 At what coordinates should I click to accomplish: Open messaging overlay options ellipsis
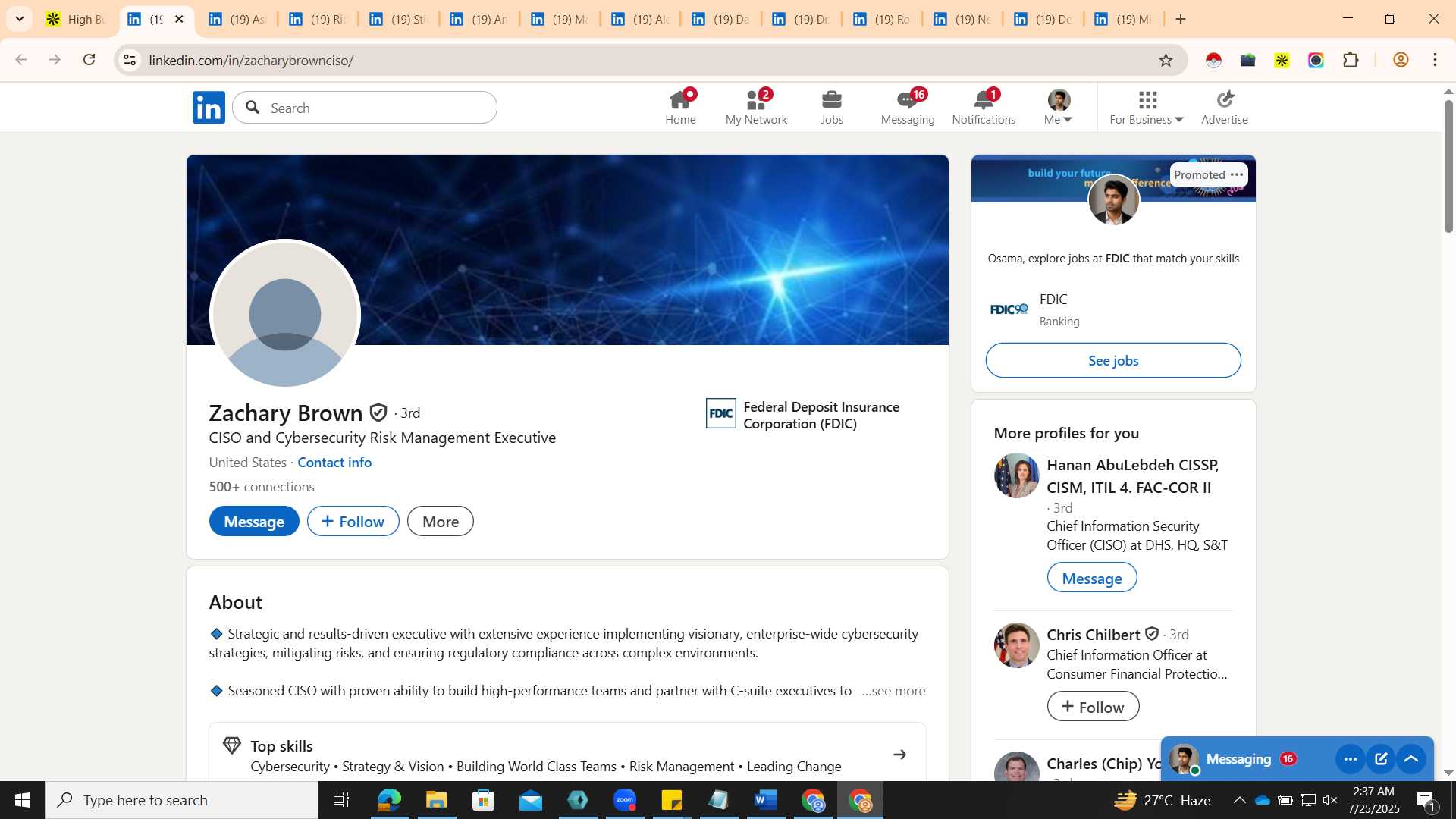click(x=1350, y=759)
